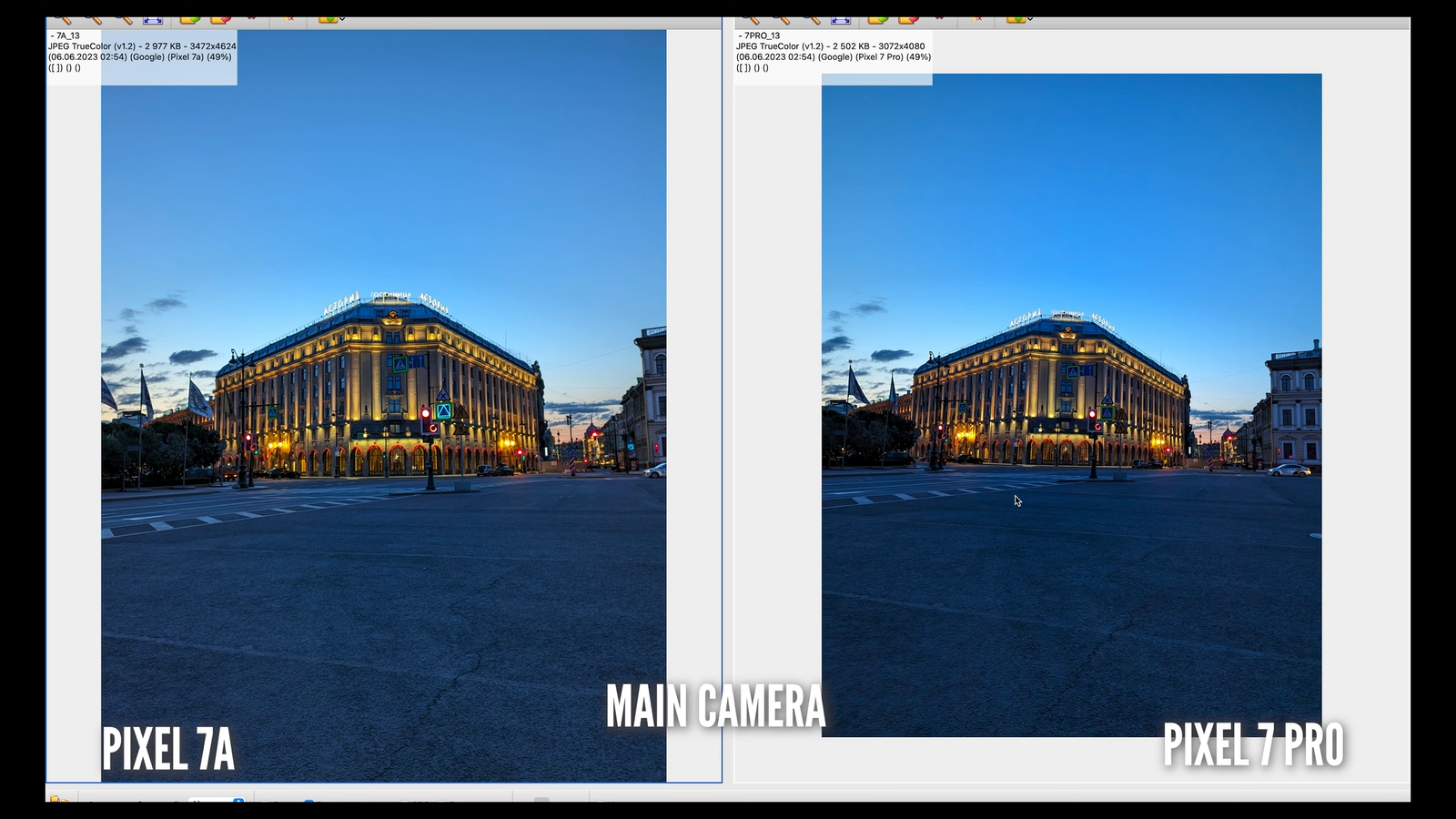Click the "(Pixel 7 Pro) (49%)" info line
This screenshot has height=819, width=1456.
pyautogui.click(x=893, y=57)
